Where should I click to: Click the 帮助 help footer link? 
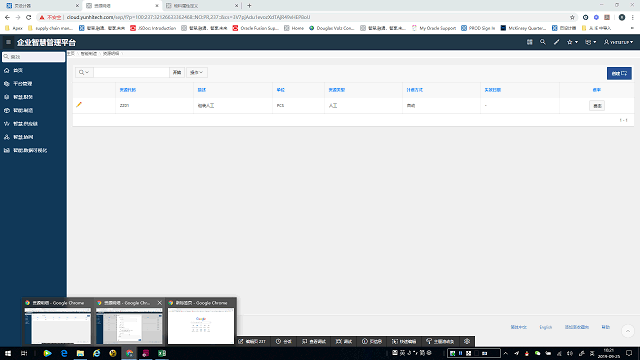[x=606, y=327]
